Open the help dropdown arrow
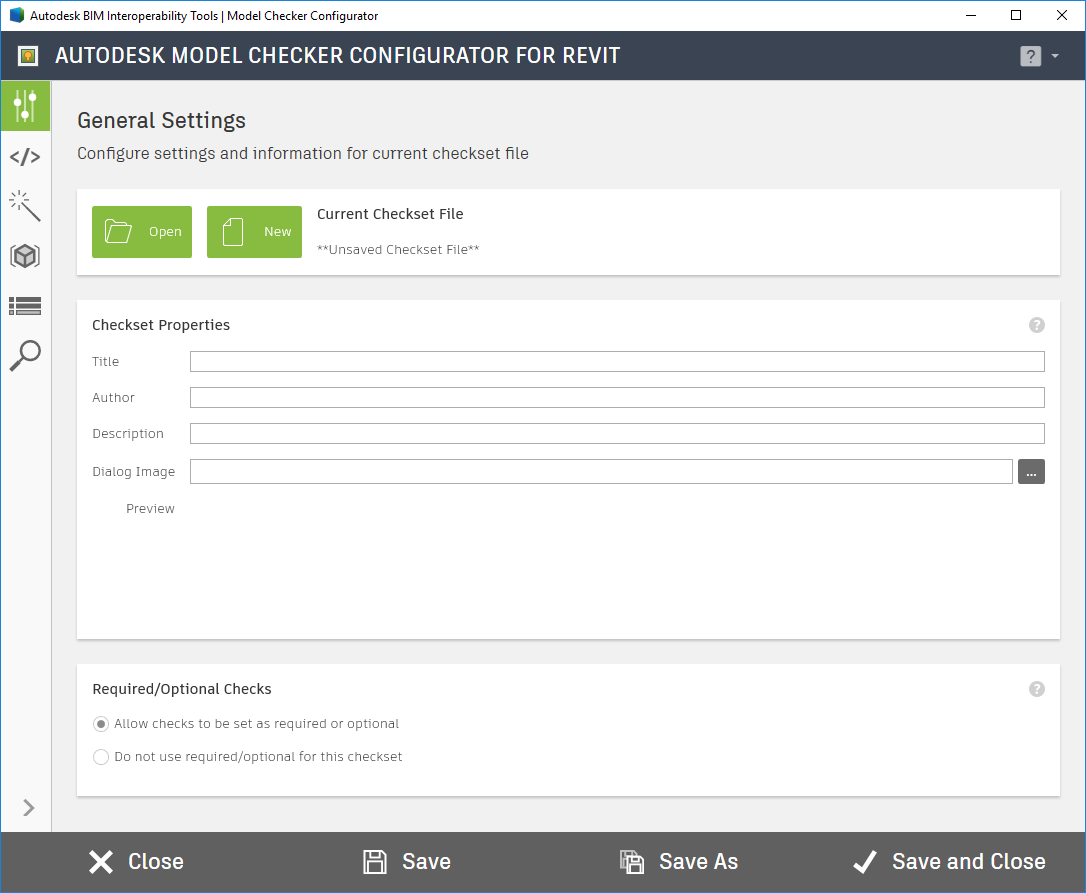1086x893 pixels. point(1055,55)
